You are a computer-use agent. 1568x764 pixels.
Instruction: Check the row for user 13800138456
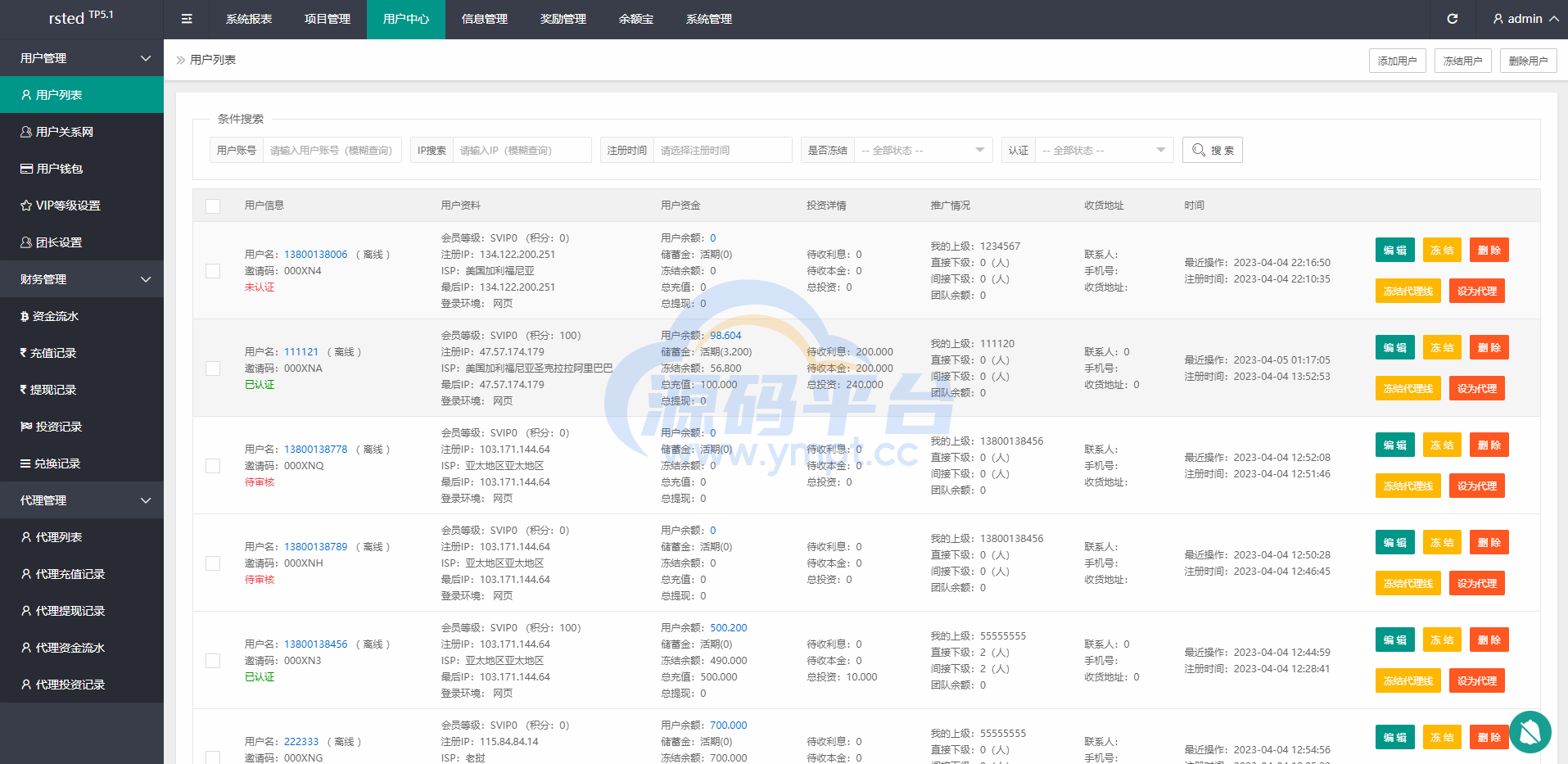click(x=213, y=661)
